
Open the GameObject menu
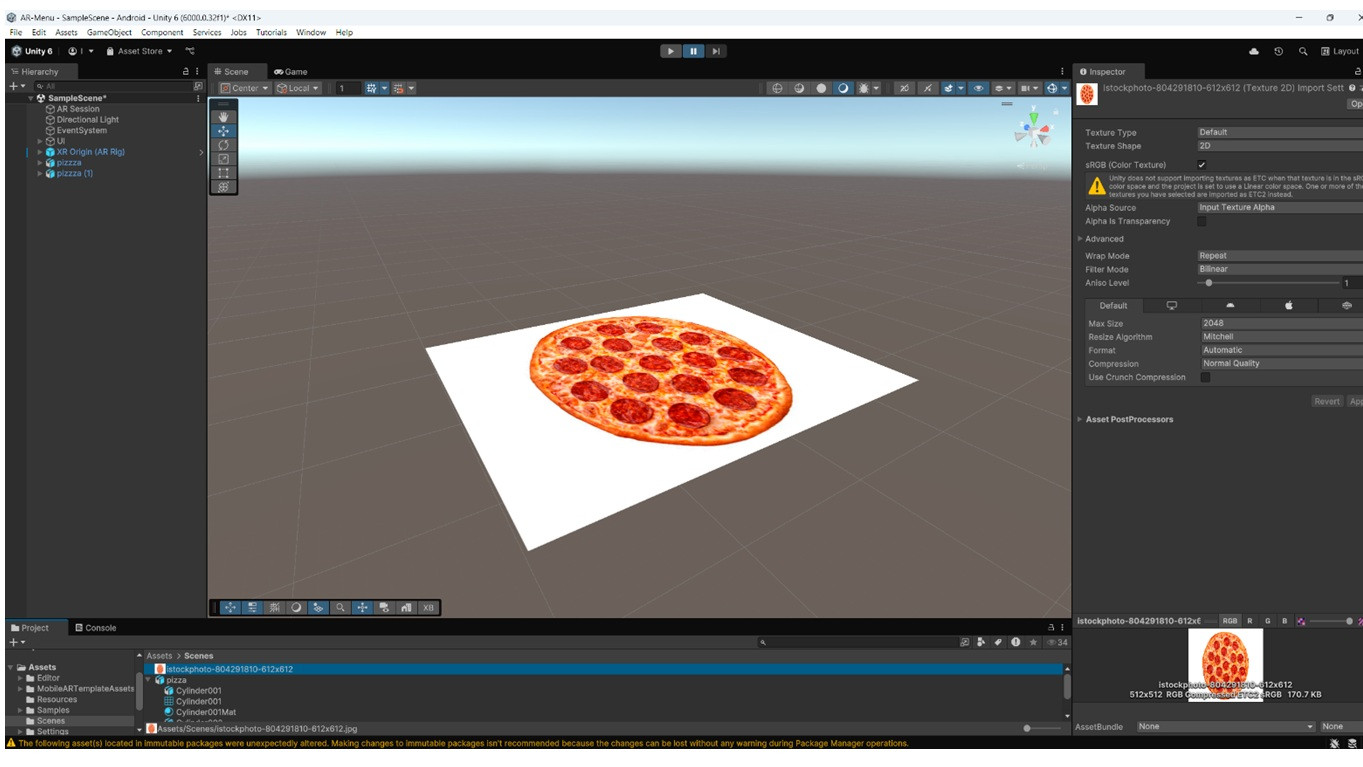click(x=109, y=32)
